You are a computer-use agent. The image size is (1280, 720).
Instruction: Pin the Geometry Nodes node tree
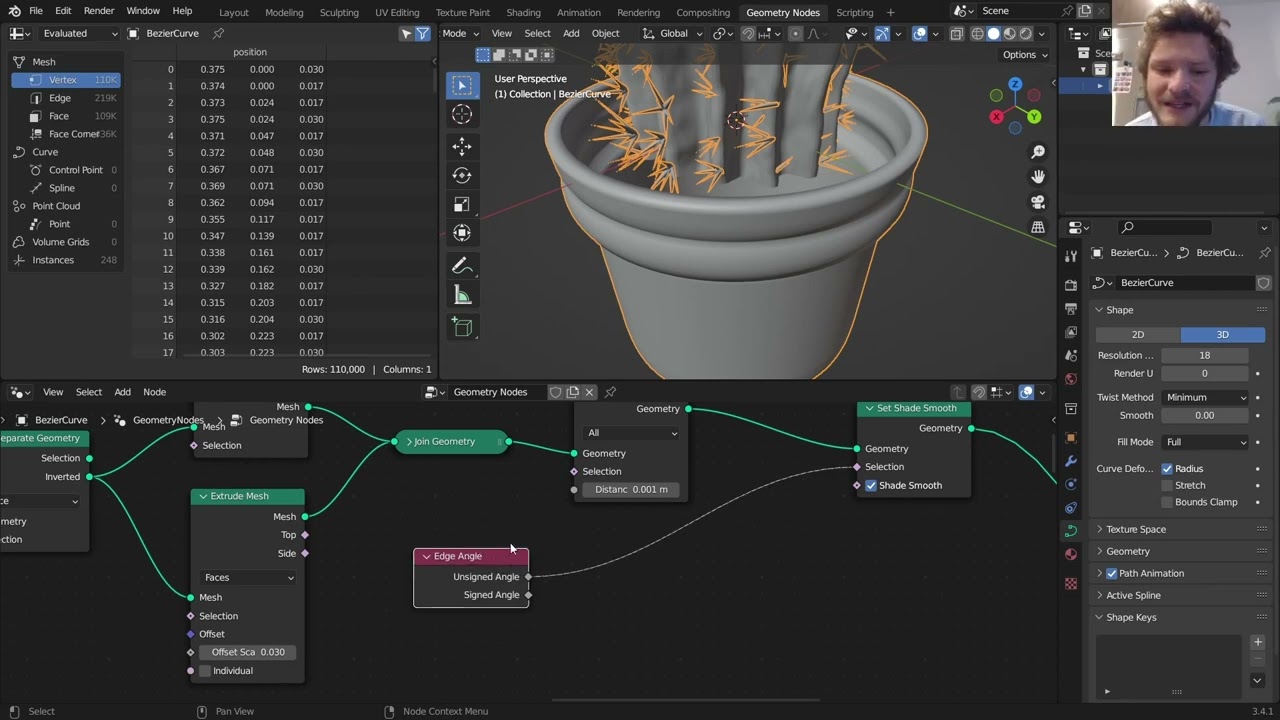(x=610, y=392)
